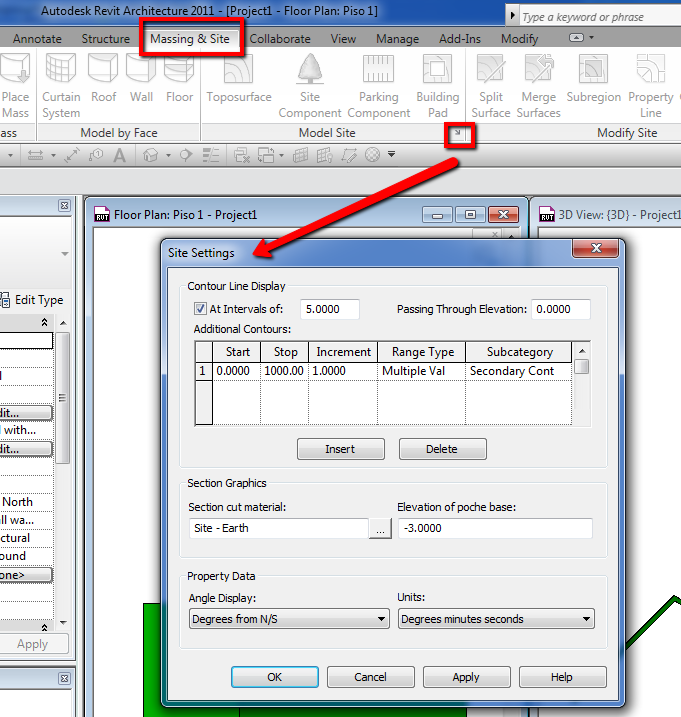This screenshot has height=717, width=681.
Task: Toggle the At Intervals of checkbox
Action: [x=200, y=309]
